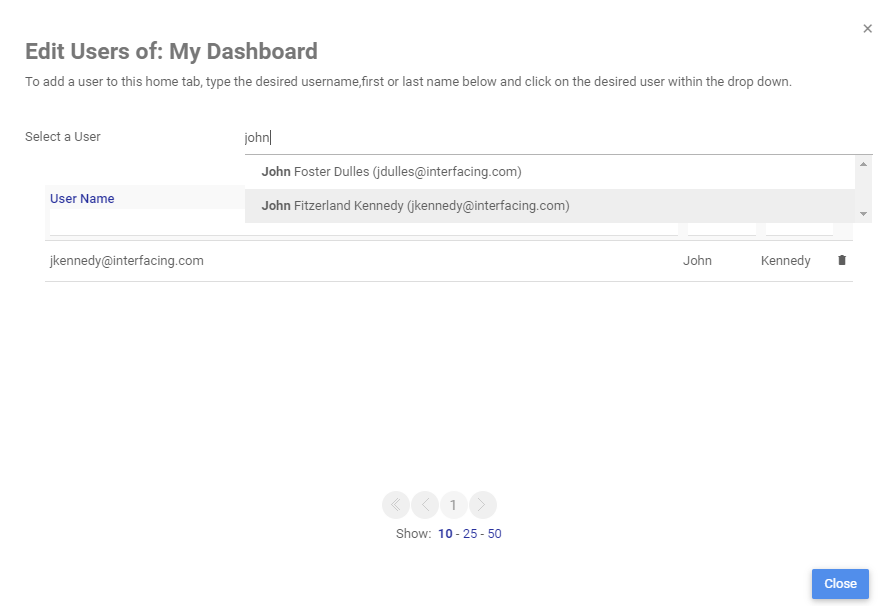Go to the first page of users
This screenshot has width=896, height=606.
396,505
